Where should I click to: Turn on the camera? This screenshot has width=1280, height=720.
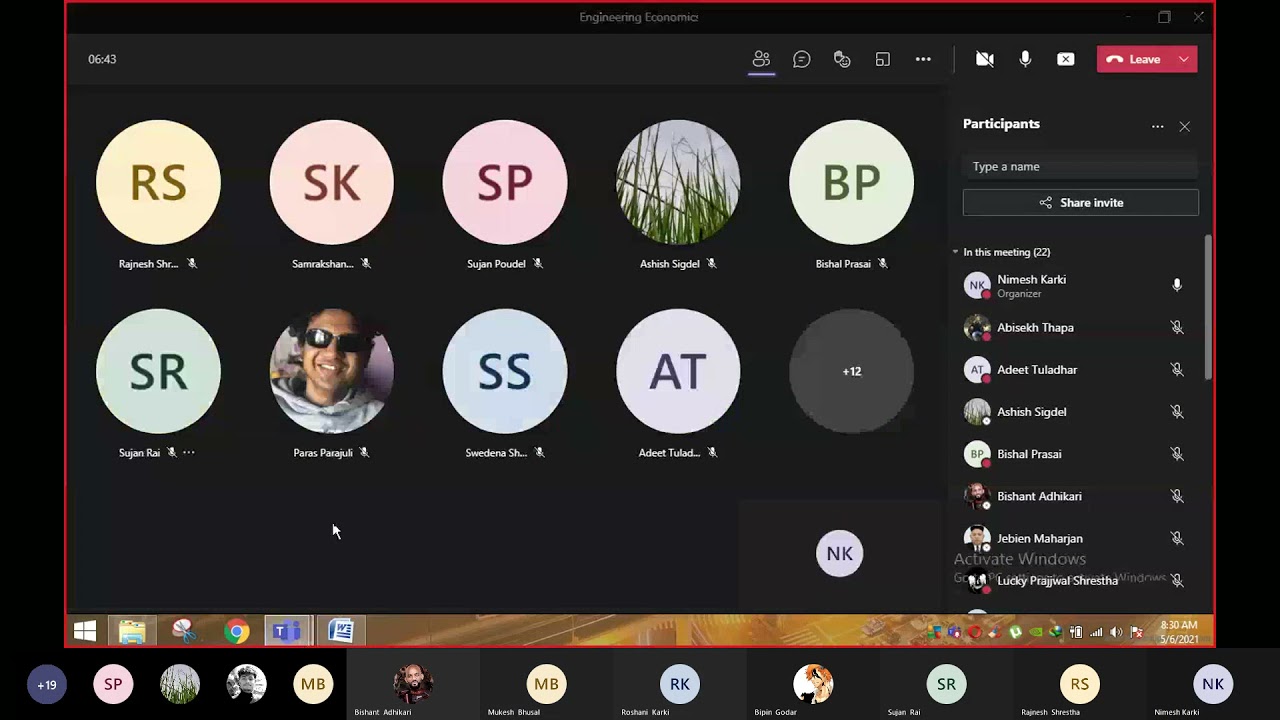[985, 60]
